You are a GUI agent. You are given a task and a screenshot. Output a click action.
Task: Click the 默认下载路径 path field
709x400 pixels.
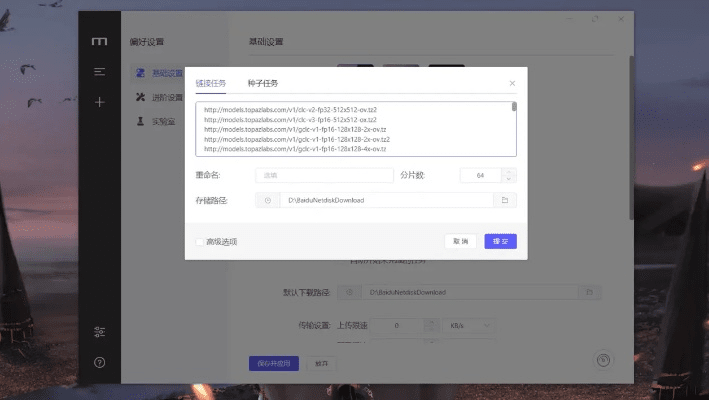(x=470, y=292)
